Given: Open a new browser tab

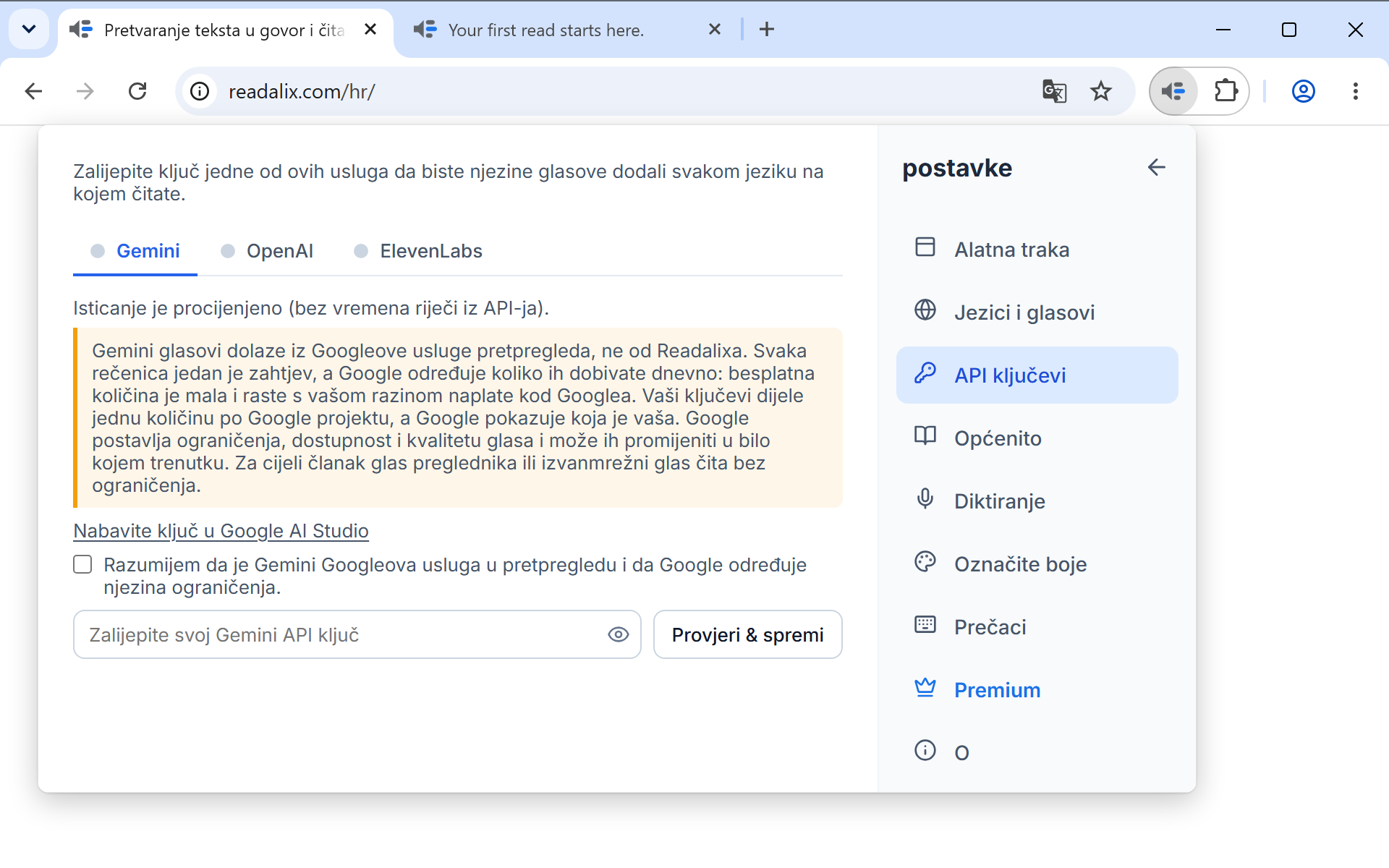Looking at the screenshot, I should [767, 30].
